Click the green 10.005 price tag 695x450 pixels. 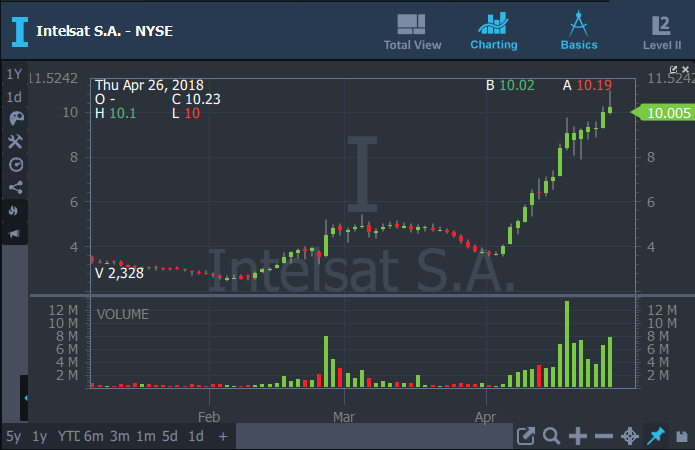(664, 113)
